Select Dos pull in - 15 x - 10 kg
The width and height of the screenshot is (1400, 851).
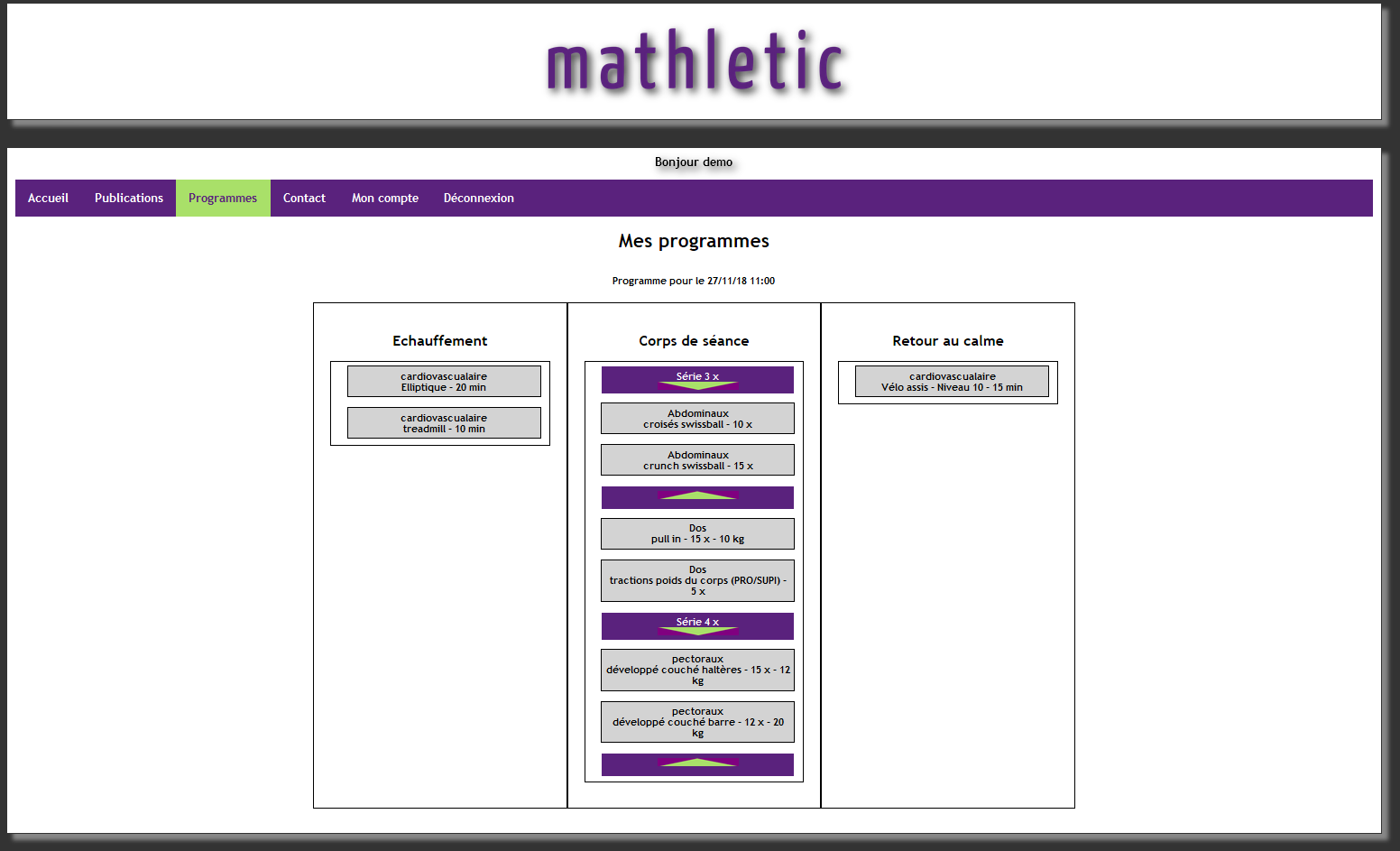(697, 533)
